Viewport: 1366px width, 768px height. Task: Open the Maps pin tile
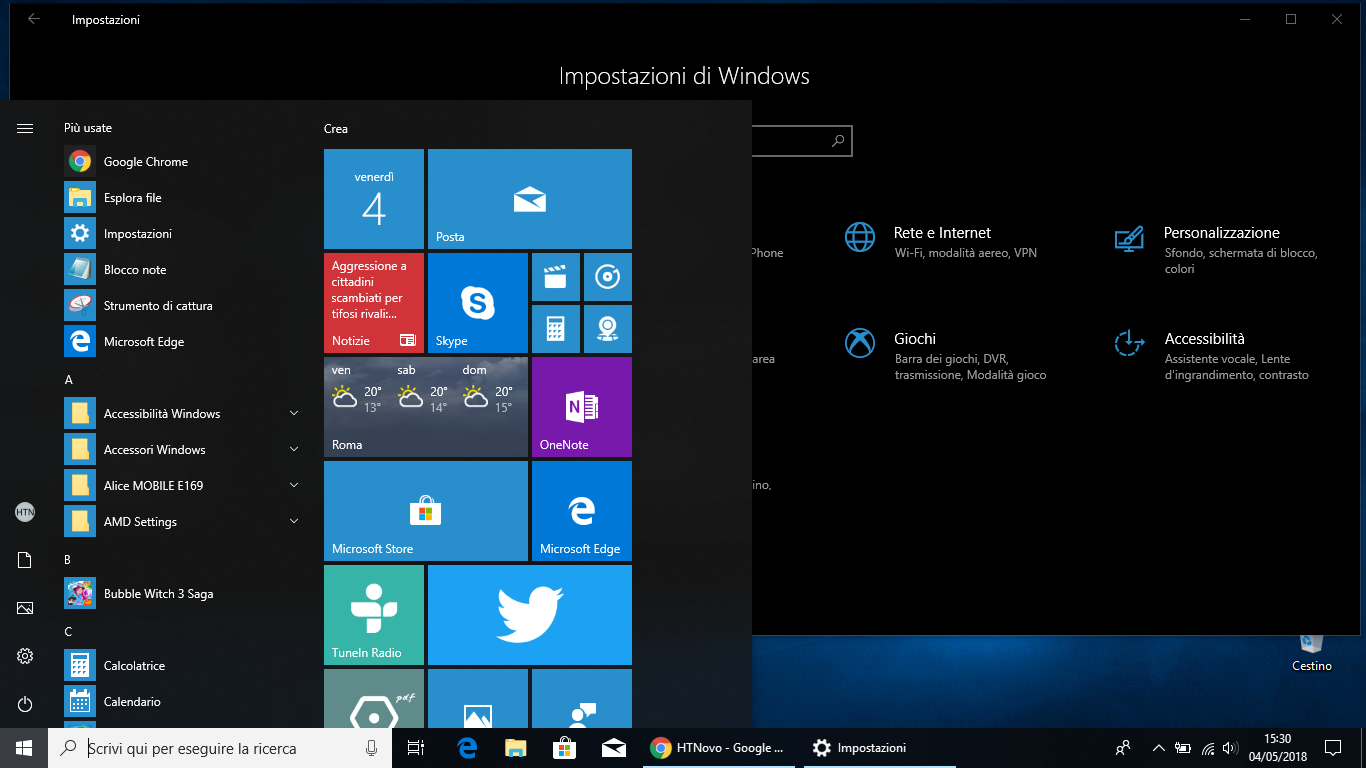pyautogui.click(x=607, y=329)
